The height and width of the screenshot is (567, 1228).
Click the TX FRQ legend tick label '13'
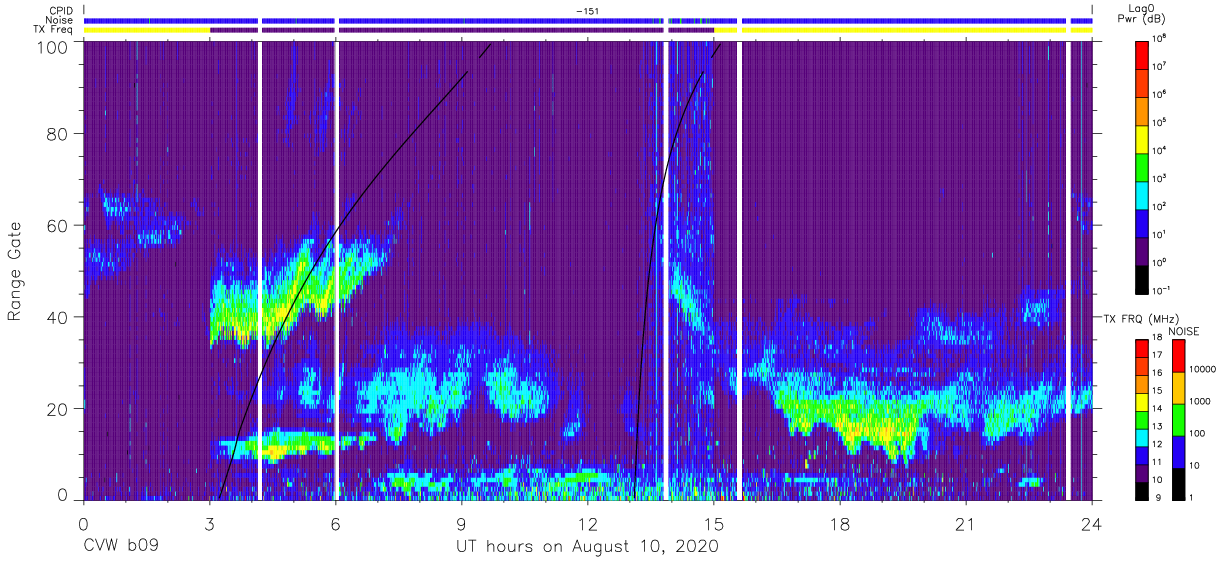pyautogui.click(x=1159, y=426)
